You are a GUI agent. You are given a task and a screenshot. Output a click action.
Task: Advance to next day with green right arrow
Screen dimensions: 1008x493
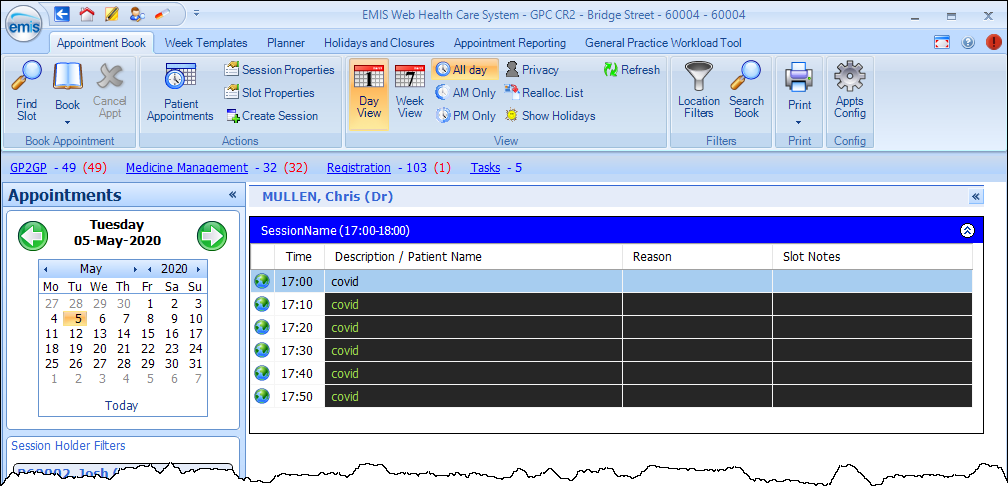click(212, 236)
